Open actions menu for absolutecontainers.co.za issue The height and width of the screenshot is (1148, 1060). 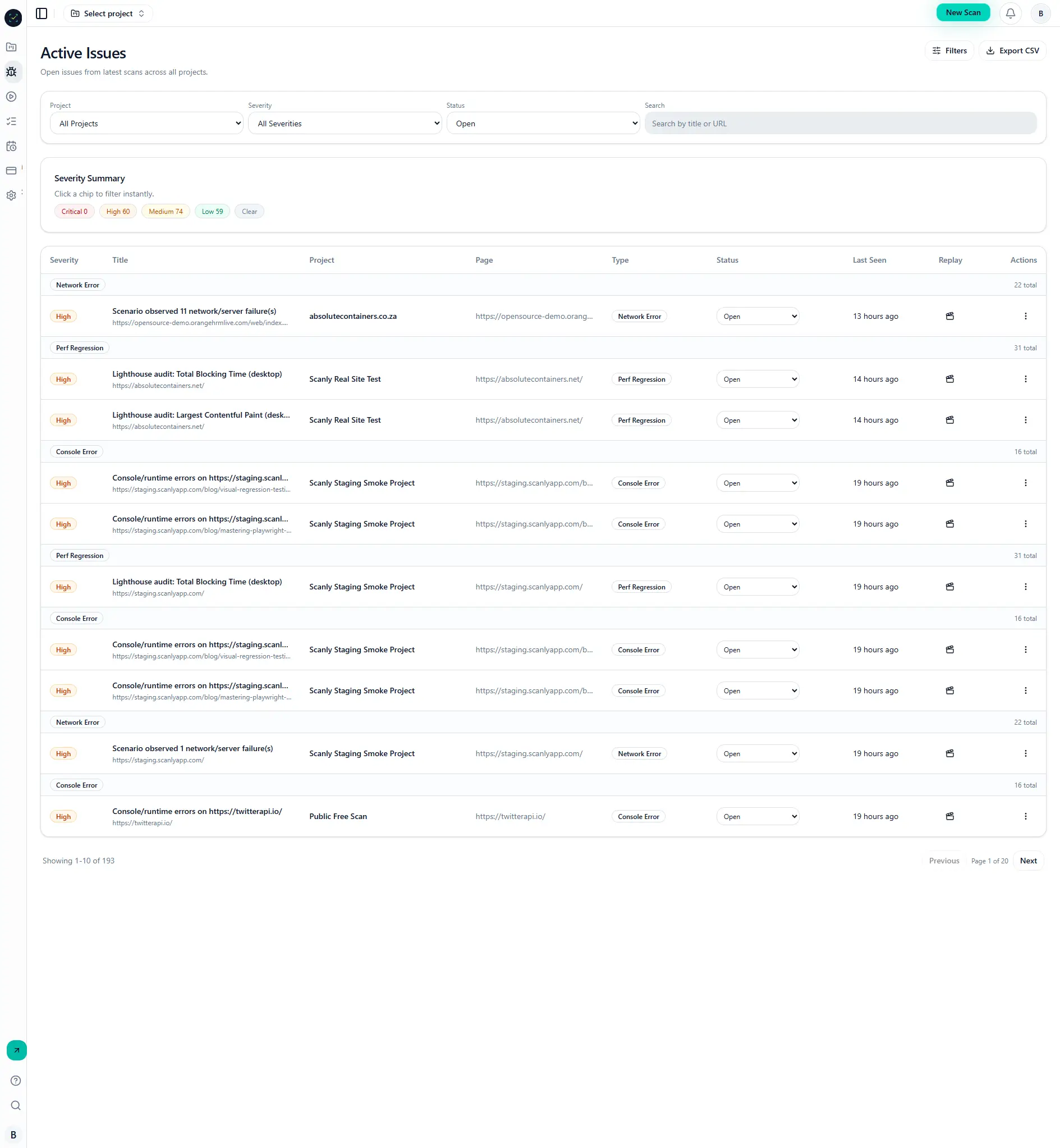coord(1025,316)
